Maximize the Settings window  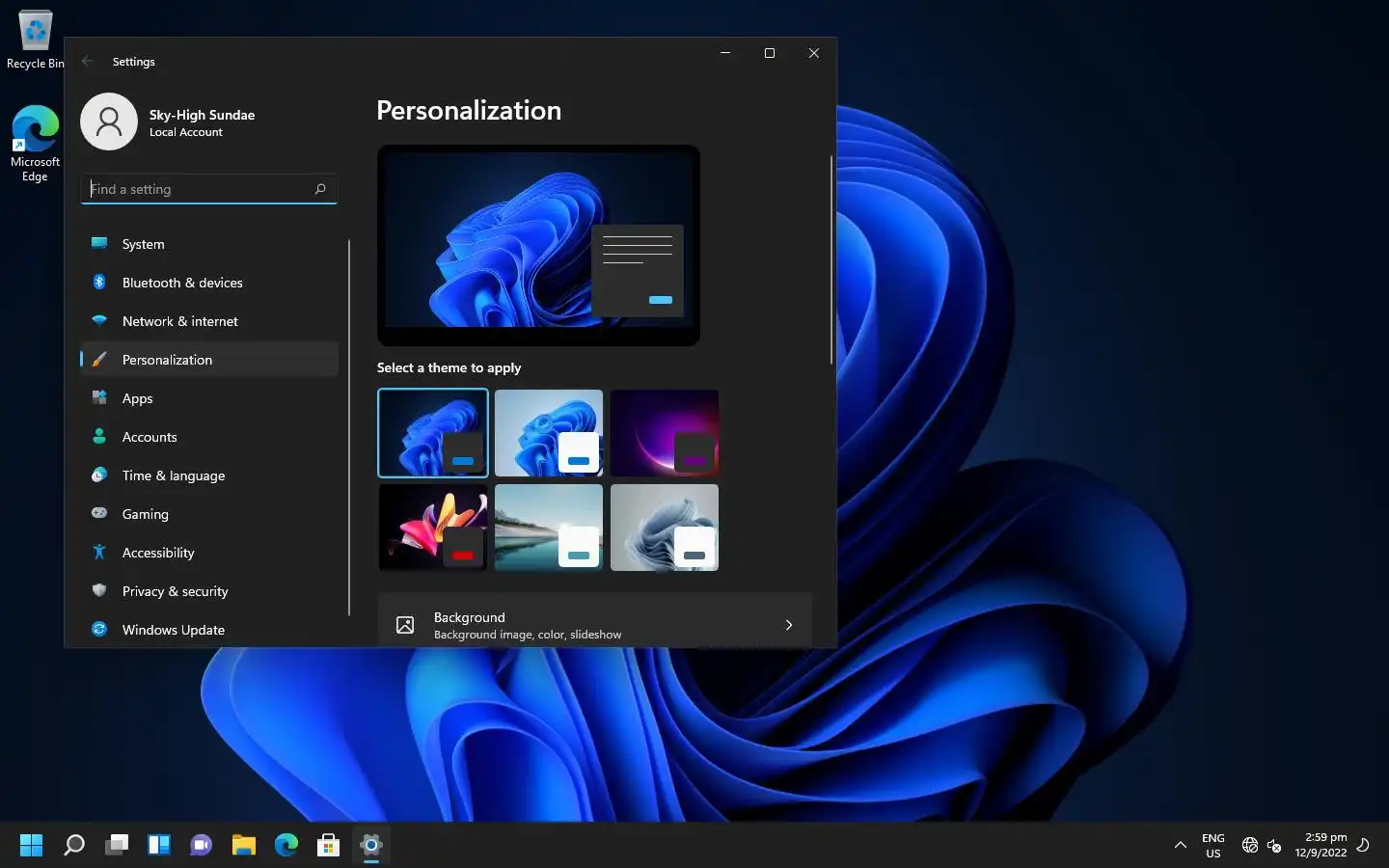pos(770,53)
